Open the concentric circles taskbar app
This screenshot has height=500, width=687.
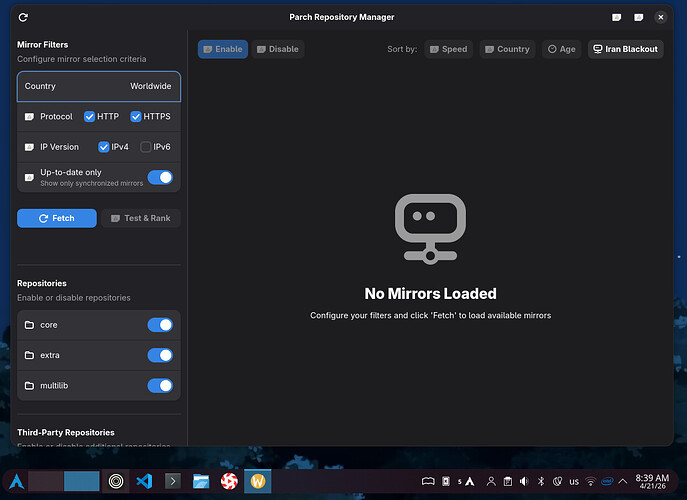pyautogui.click(x=116, y=481)
